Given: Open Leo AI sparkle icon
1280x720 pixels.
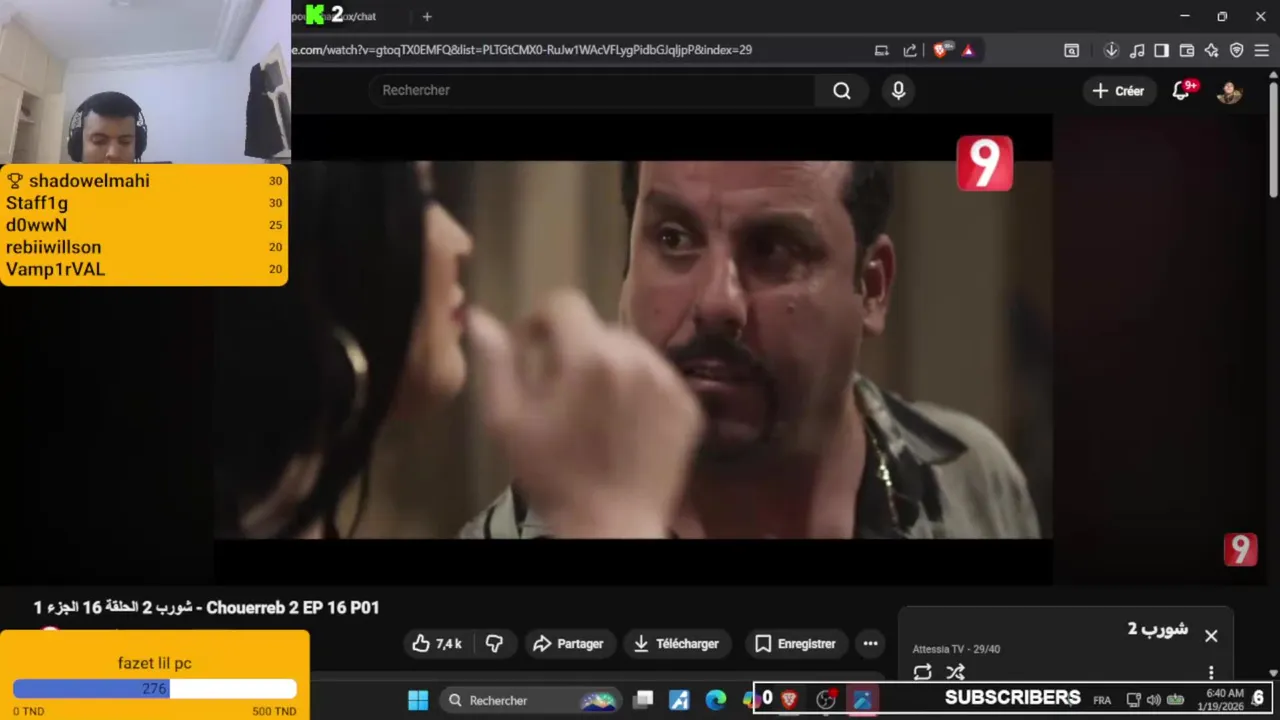Looking at the screenshot, I should pos(1211,50).
